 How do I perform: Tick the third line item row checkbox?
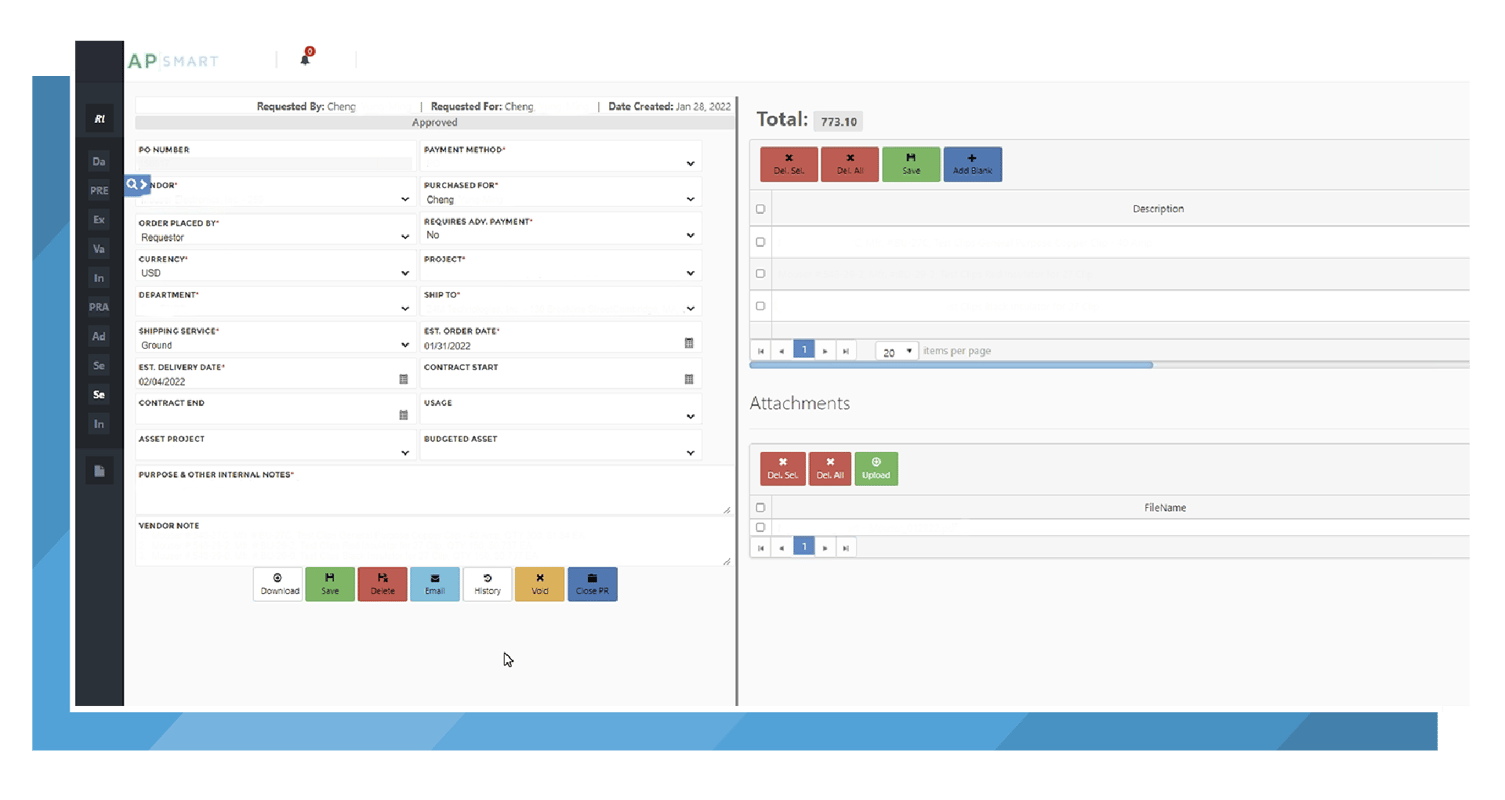click(760, 306)
